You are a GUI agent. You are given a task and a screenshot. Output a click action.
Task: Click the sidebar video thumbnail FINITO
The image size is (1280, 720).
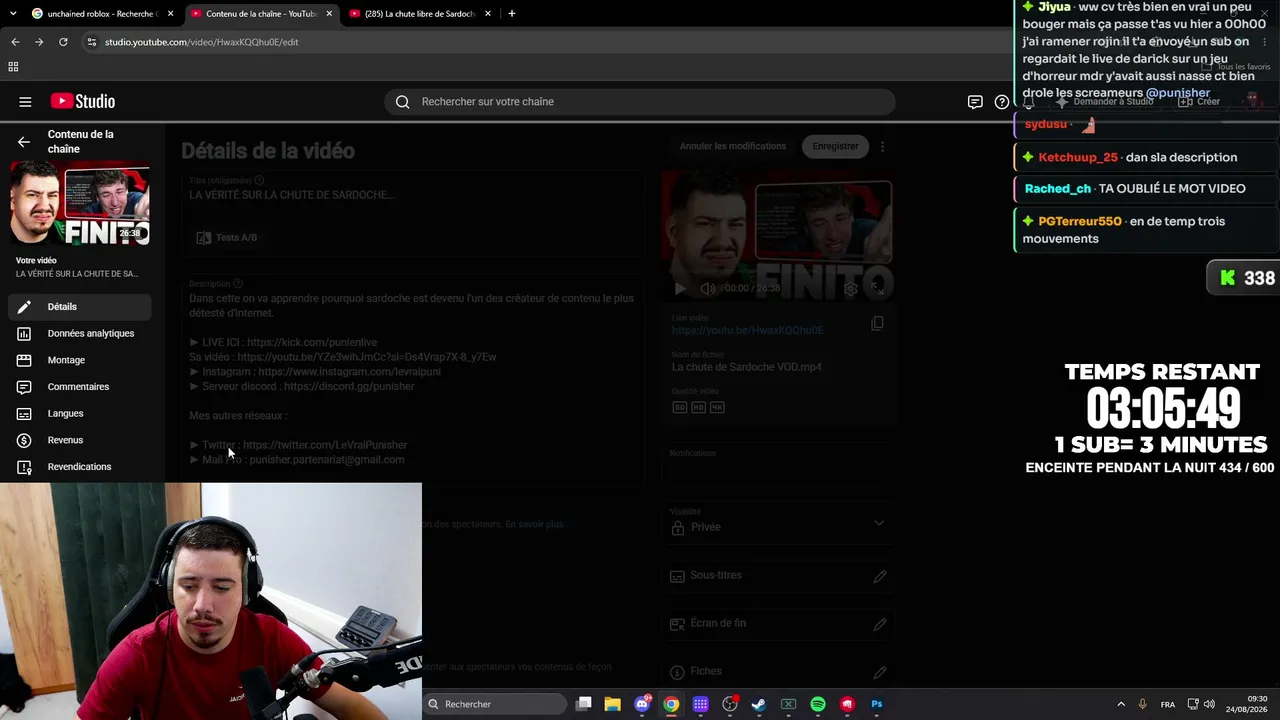tap(80, 203)
